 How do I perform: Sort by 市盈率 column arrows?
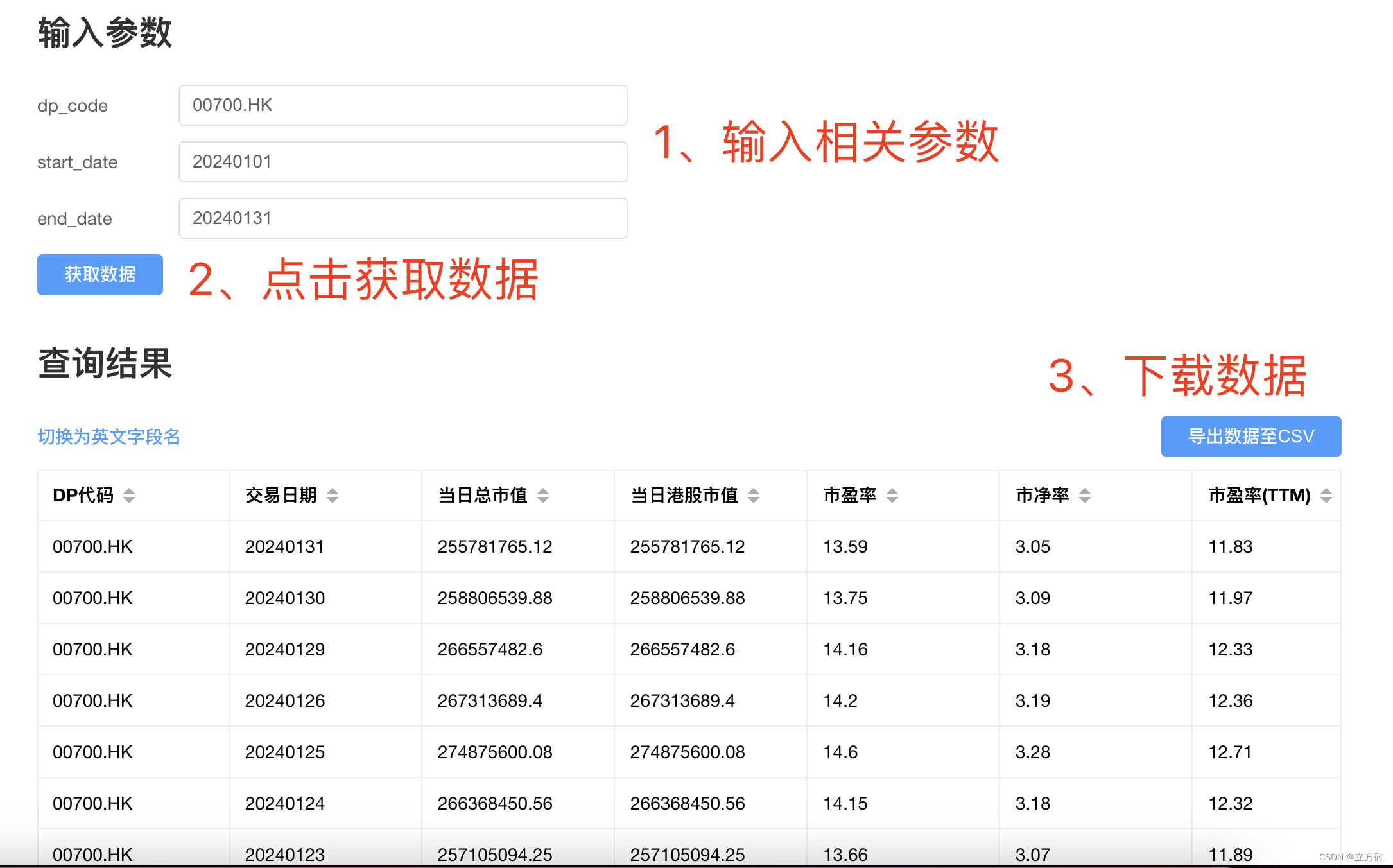click(892, 496)
